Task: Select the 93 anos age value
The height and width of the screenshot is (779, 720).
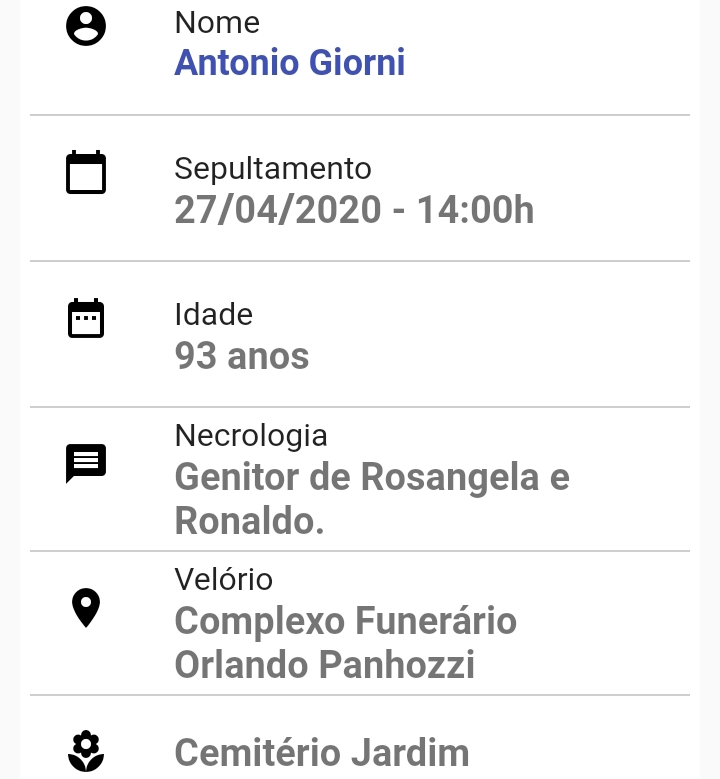Action: [x=242, y=356]
